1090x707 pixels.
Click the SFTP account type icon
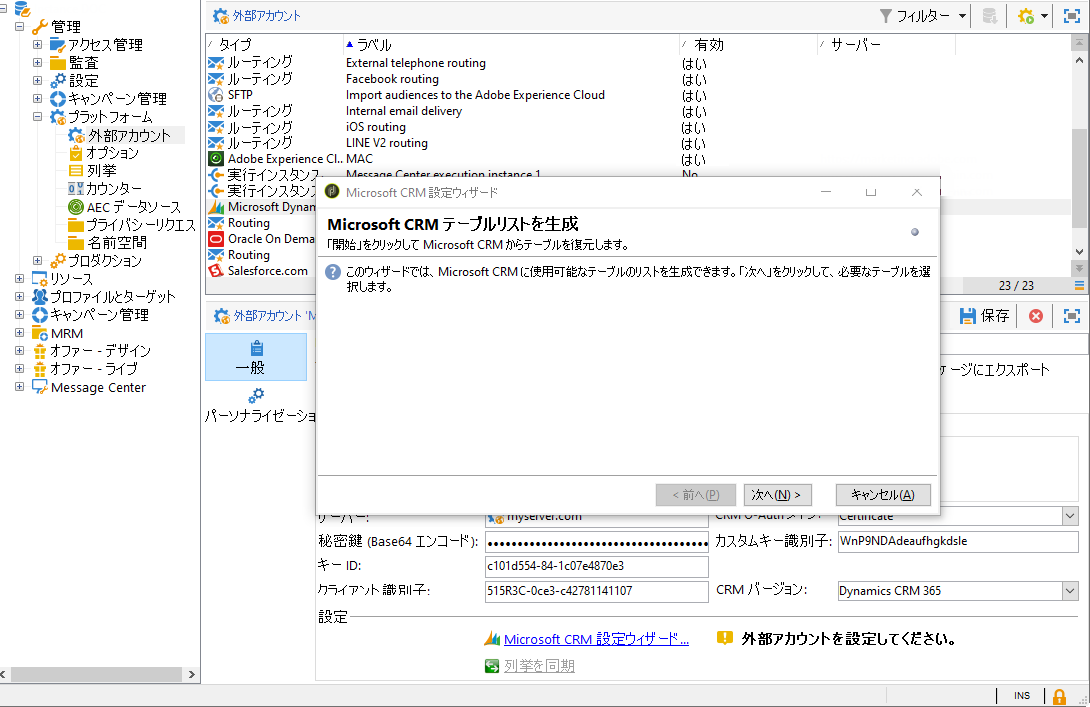click(x=215, y=95)
